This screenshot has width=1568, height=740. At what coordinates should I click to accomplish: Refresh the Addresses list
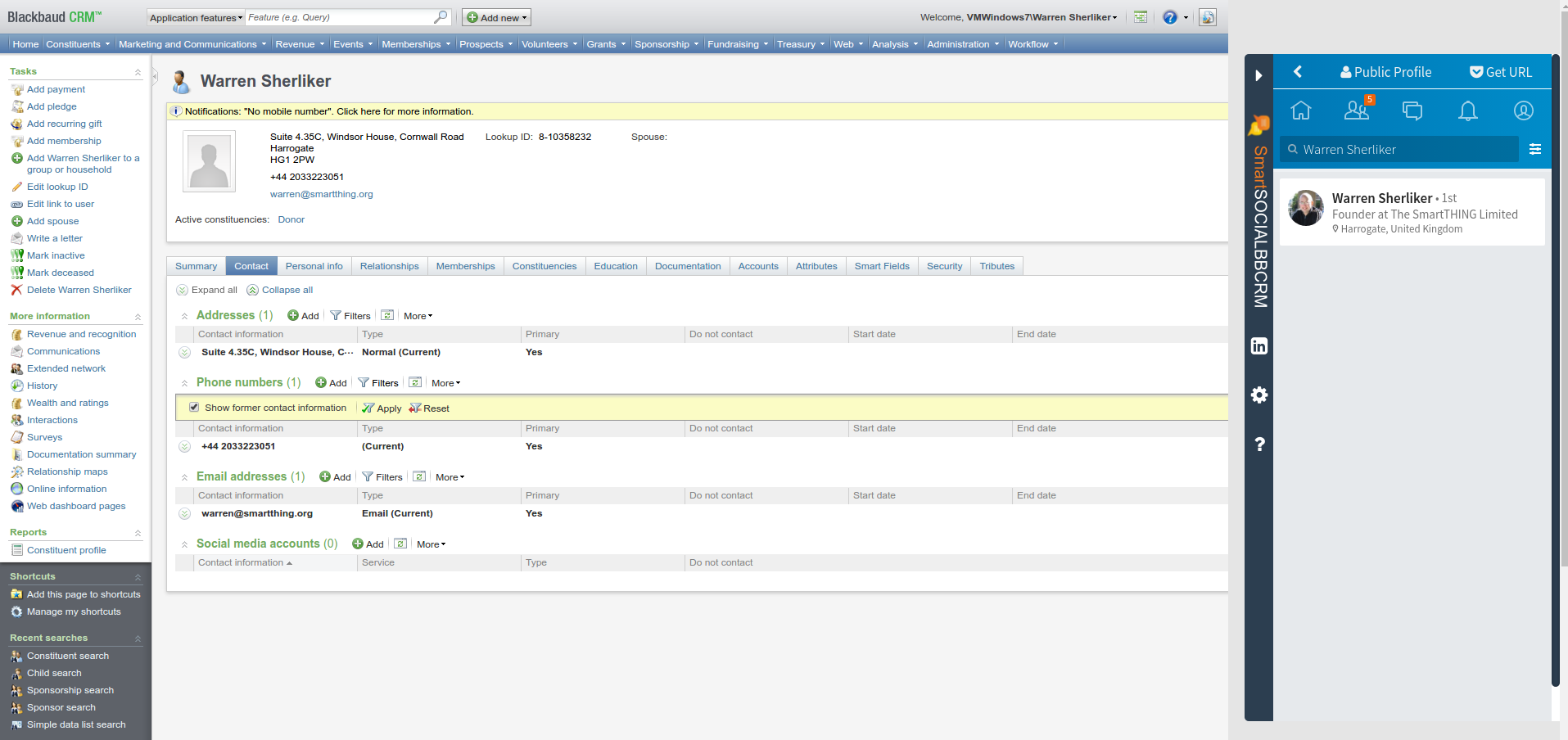click(387, 315)
